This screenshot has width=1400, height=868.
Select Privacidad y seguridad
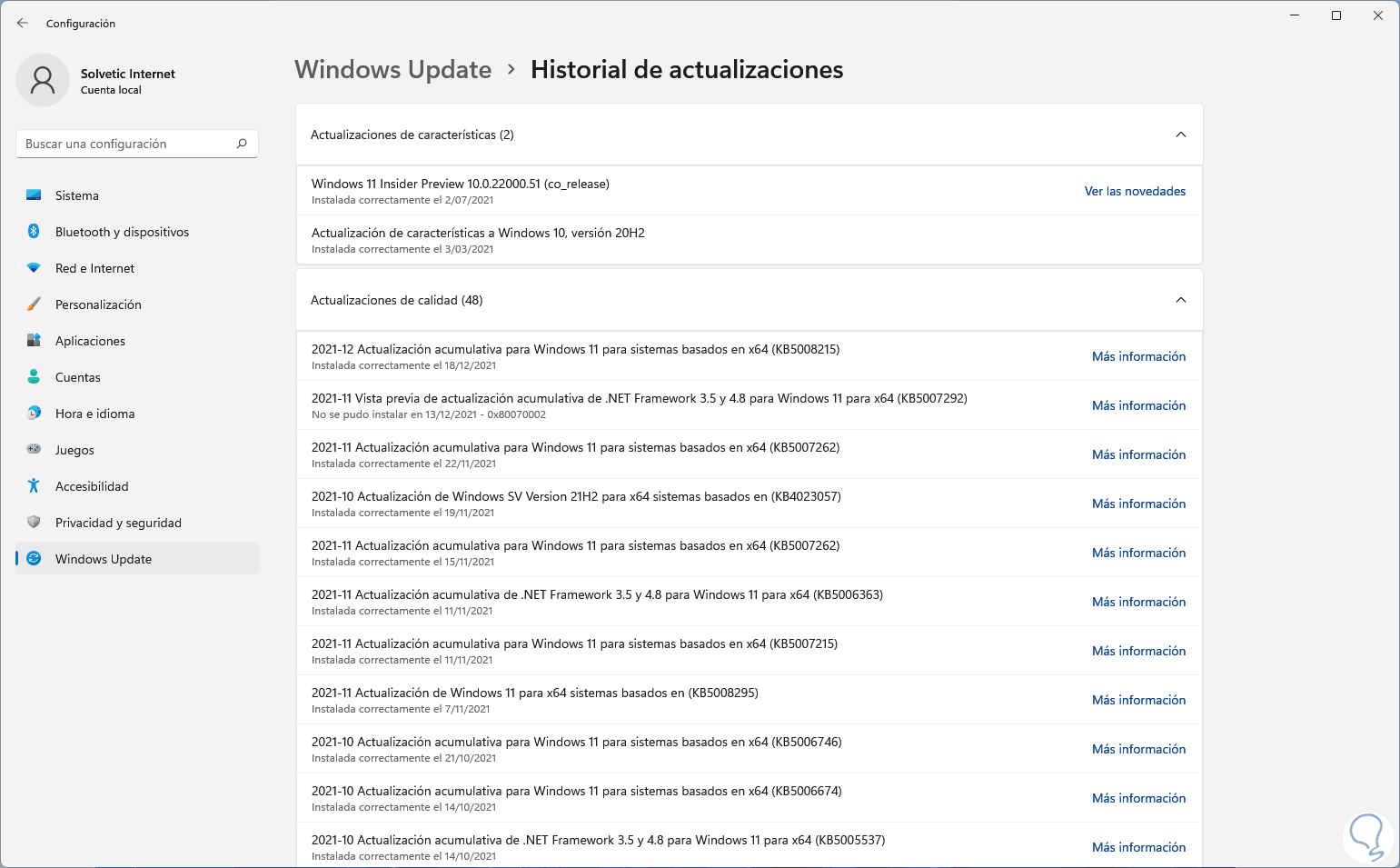(137, 523)
